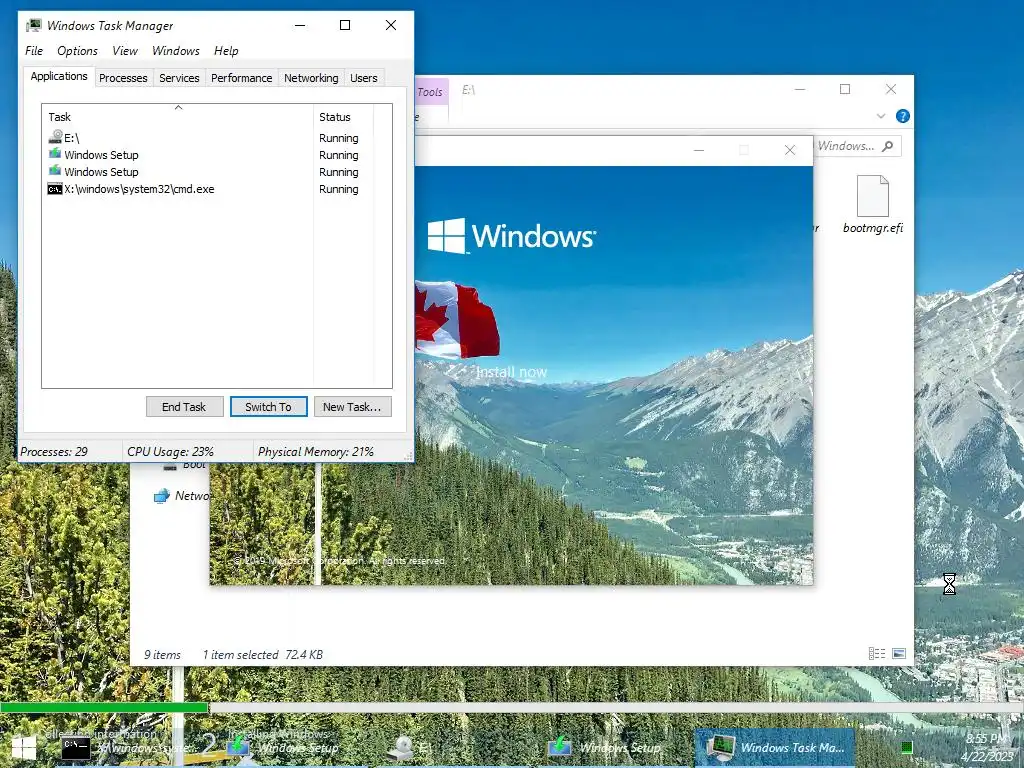The width and height of the screenshot is (1024, 768).
Task: Click the green setup progress bar
Action: tap(104, 707)
